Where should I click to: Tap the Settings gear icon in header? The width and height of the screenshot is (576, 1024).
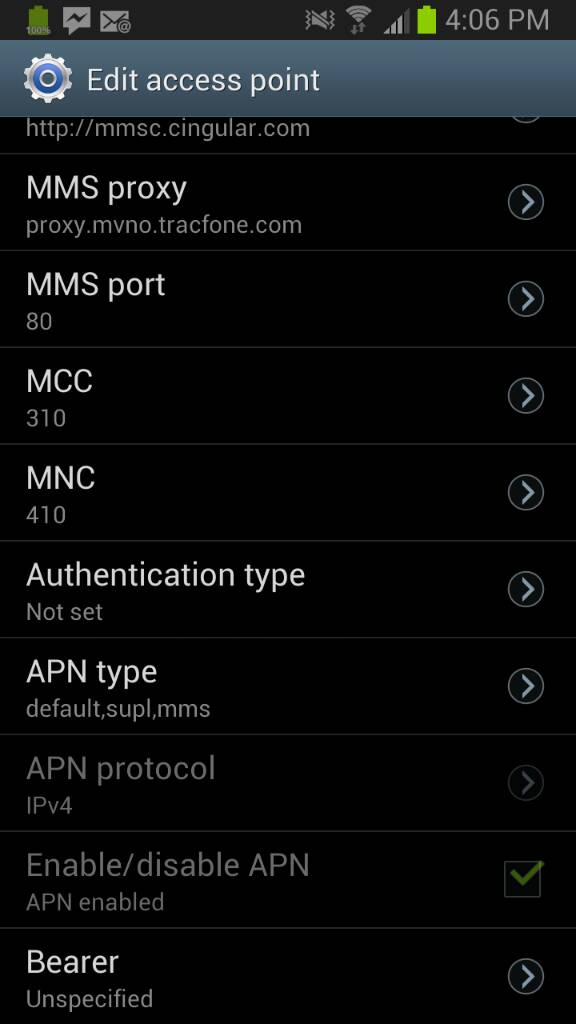click(x=48, y=79)
